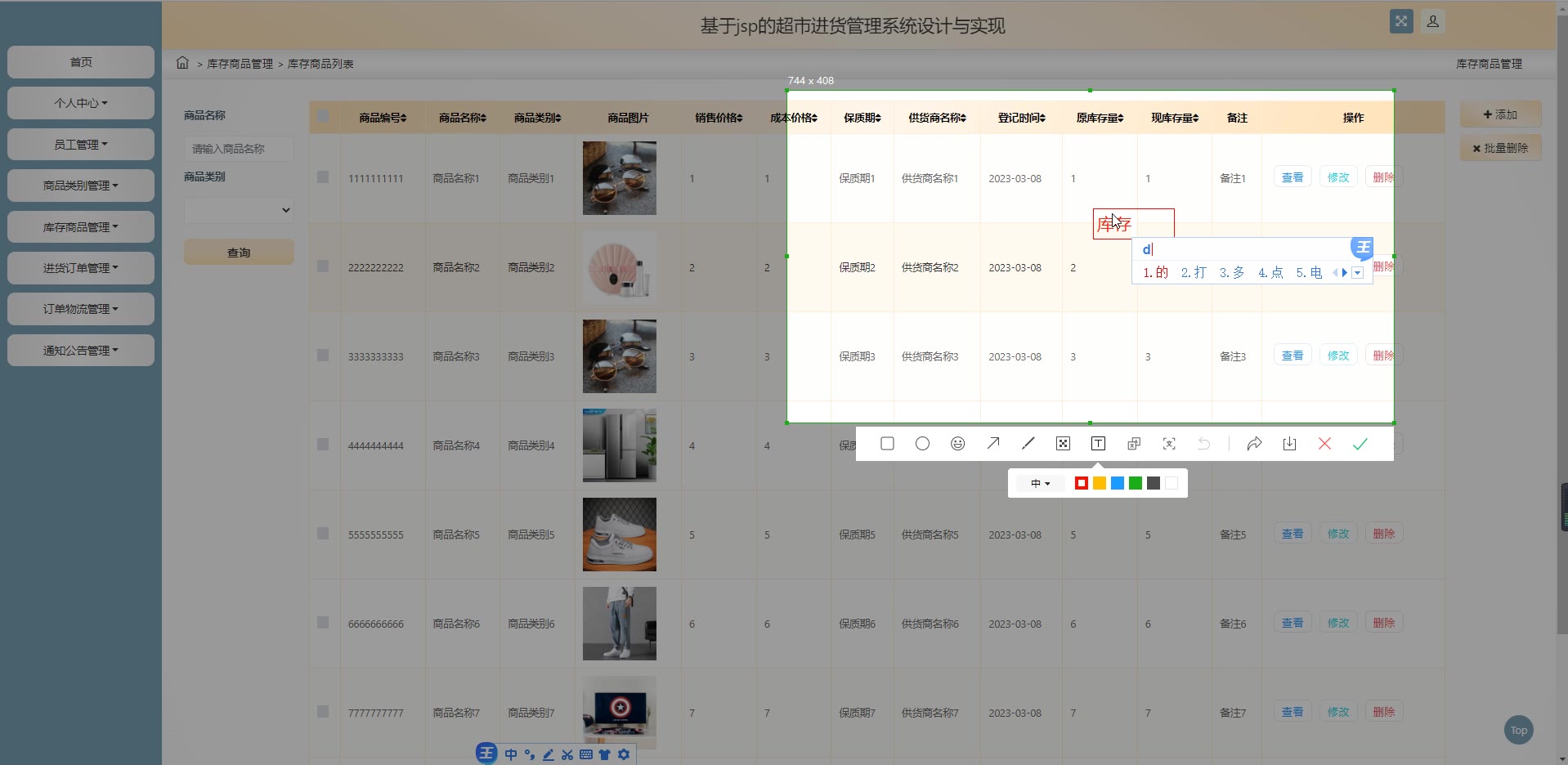Image resolution: width=1568 pixels, height=765 pixels.
Task: Select the ellipse annotation tool
Action: (x=922, y=444)
